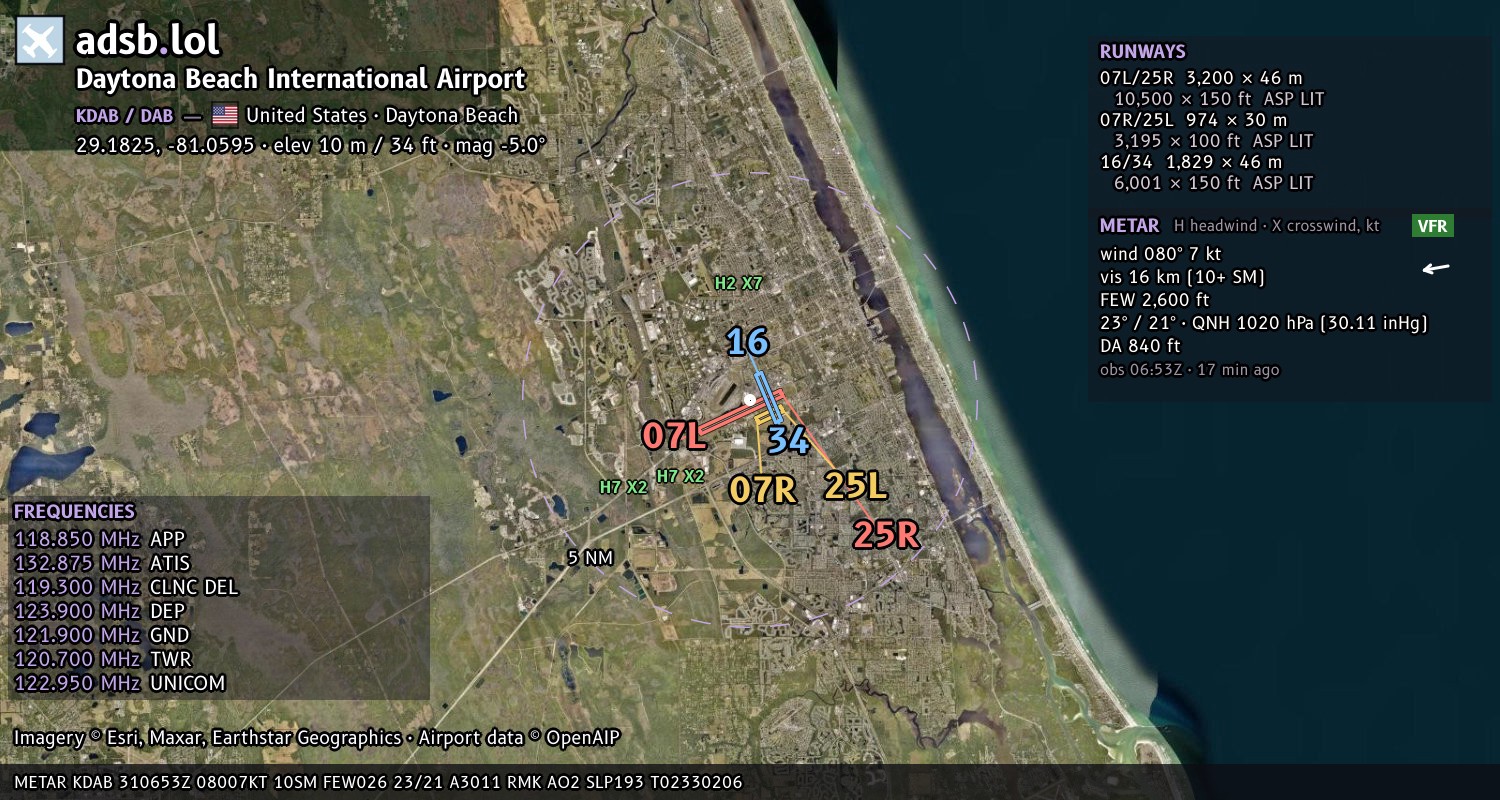Image resolution: width=1500 pixels, height=800 pixels.
Task: Click the 122.950 MHz UNICOM frequency
Action: (119, 683)
